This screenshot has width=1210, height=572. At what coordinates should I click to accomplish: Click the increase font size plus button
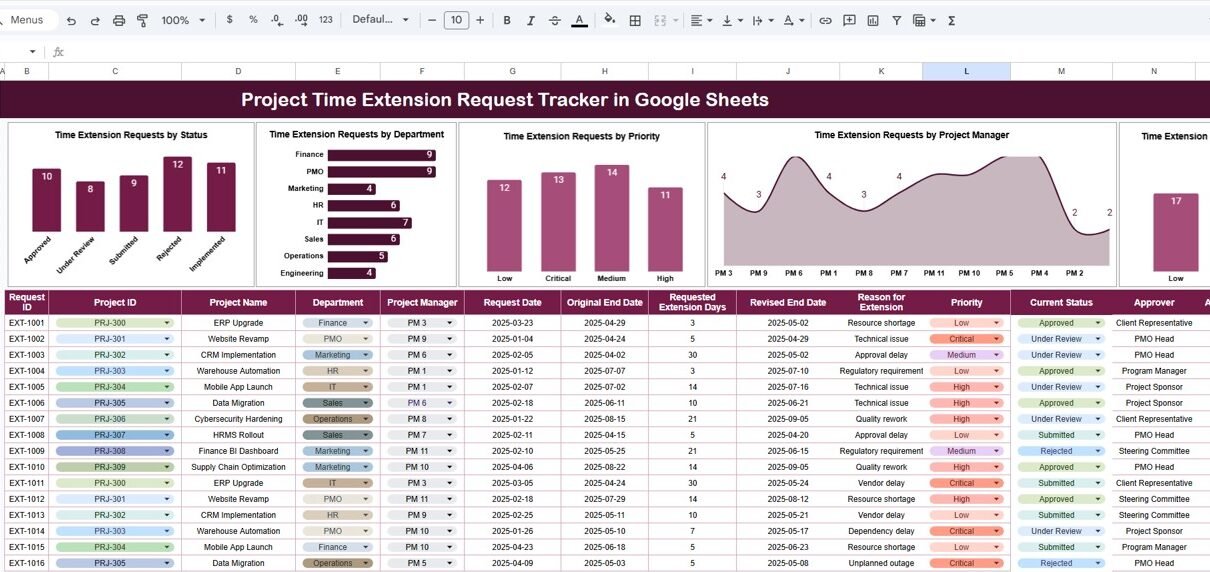pos(480,20)
